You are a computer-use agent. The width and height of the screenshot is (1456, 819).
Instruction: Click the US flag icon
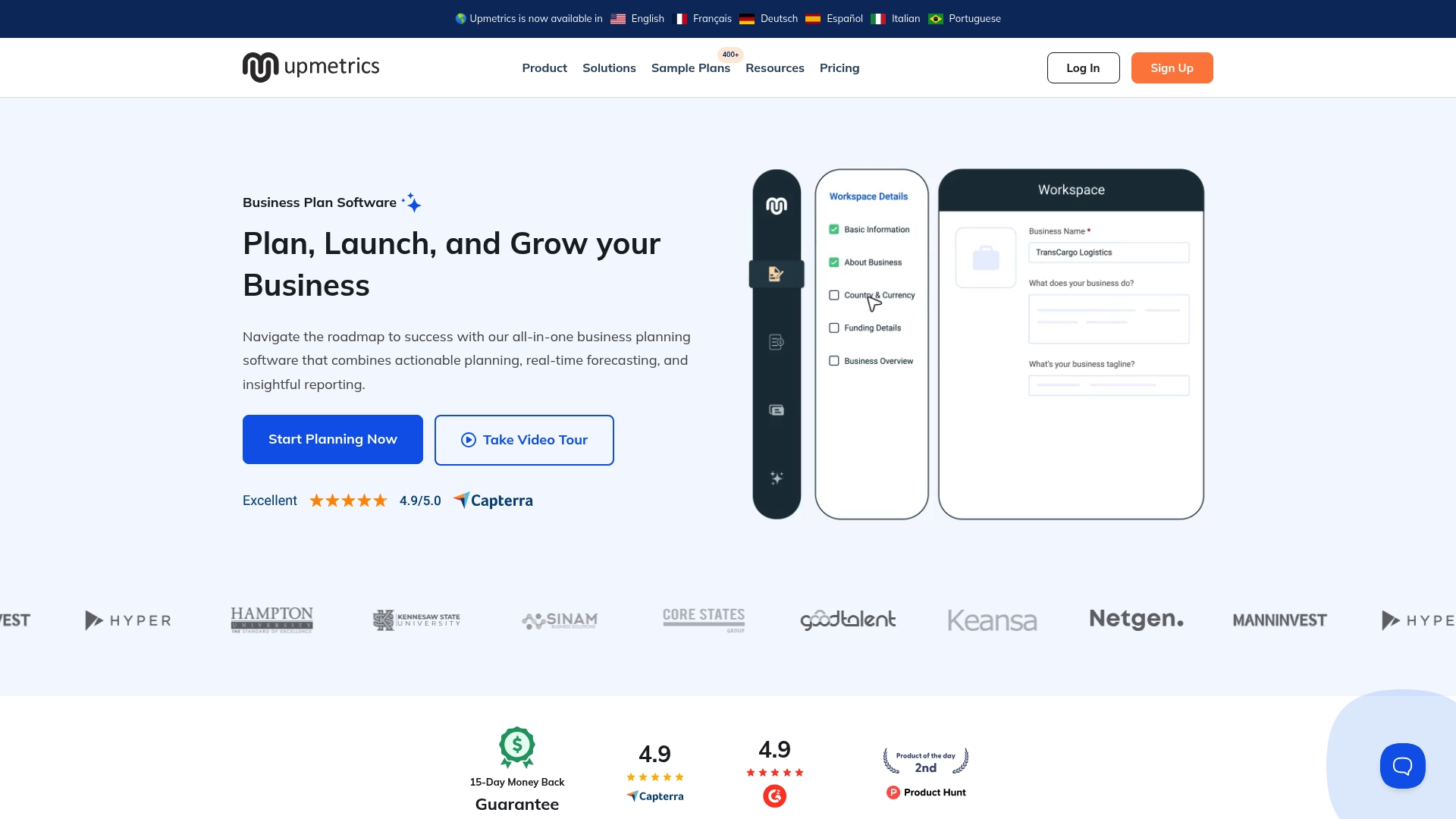tap(618, 19)
